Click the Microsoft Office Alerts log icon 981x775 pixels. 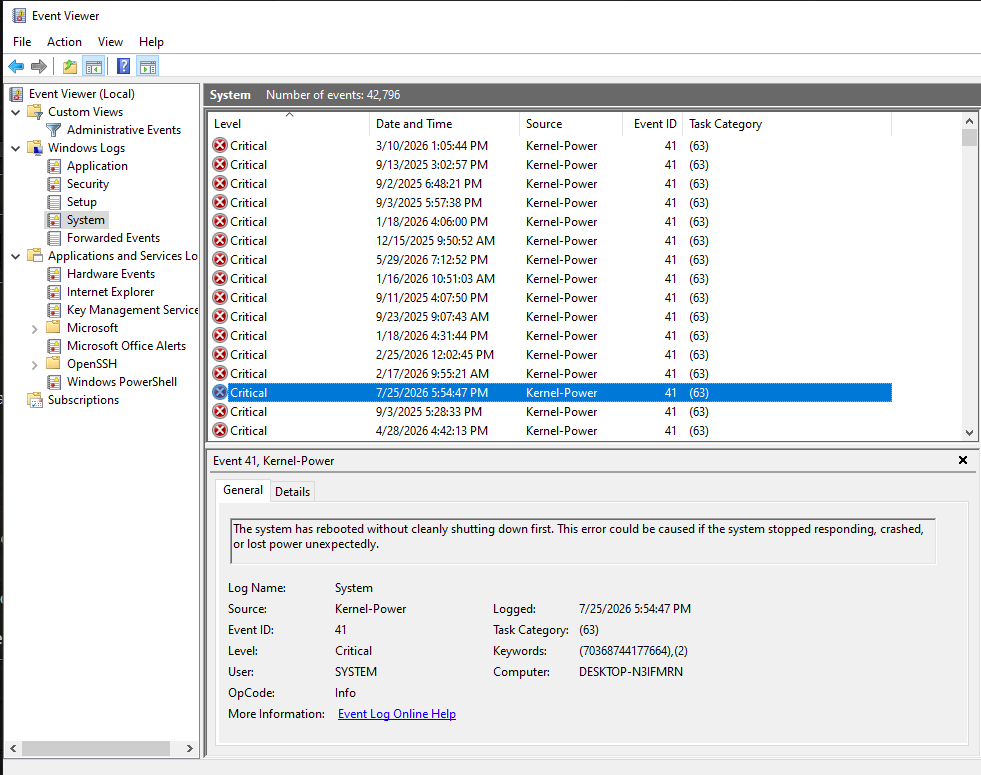(54, 346)
